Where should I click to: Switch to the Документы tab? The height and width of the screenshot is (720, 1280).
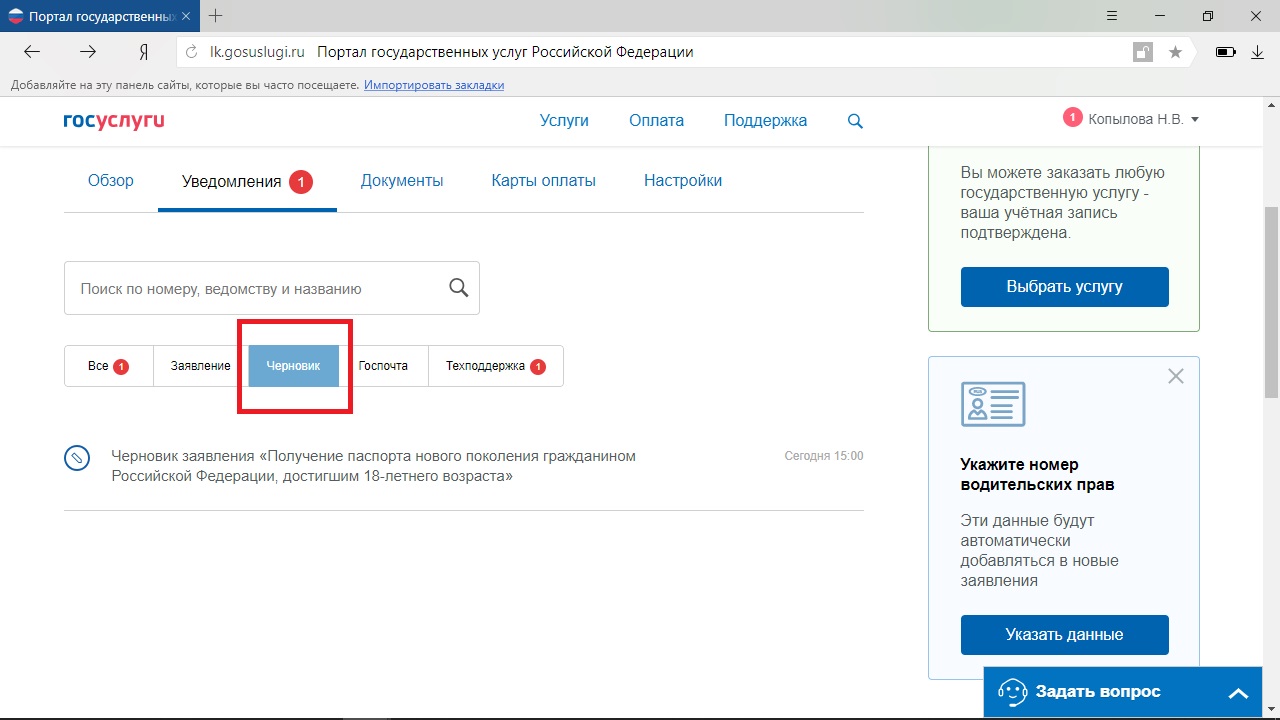pos(402,181)
